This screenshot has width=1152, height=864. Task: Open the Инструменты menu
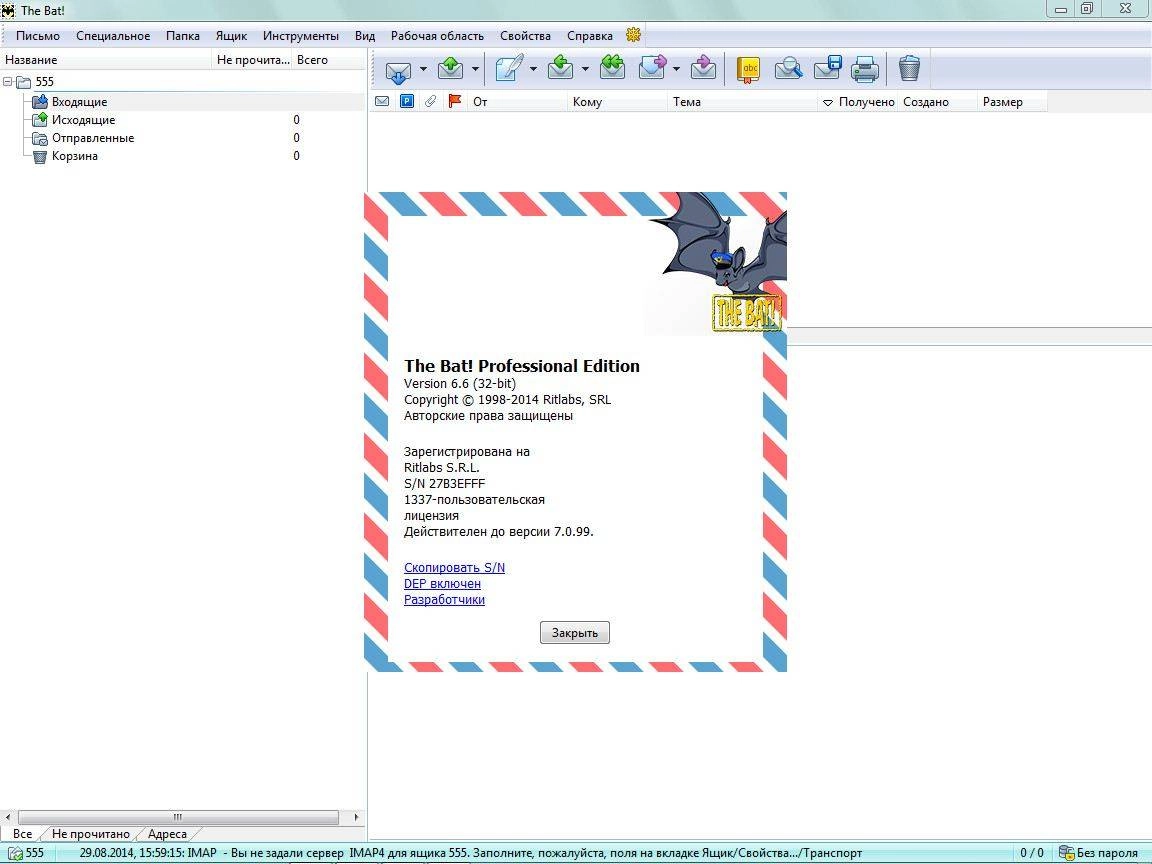301,35
